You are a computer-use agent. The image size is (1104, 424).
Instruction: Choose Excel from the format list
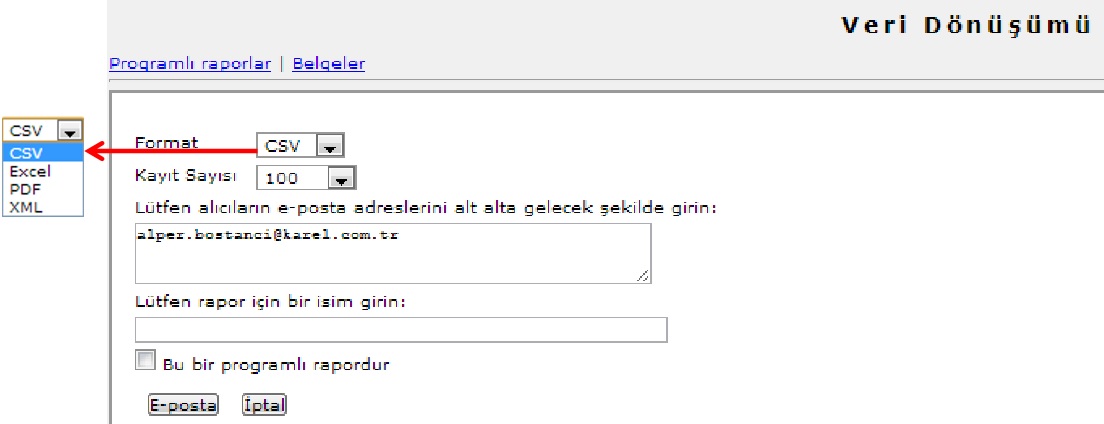[31, 171]
